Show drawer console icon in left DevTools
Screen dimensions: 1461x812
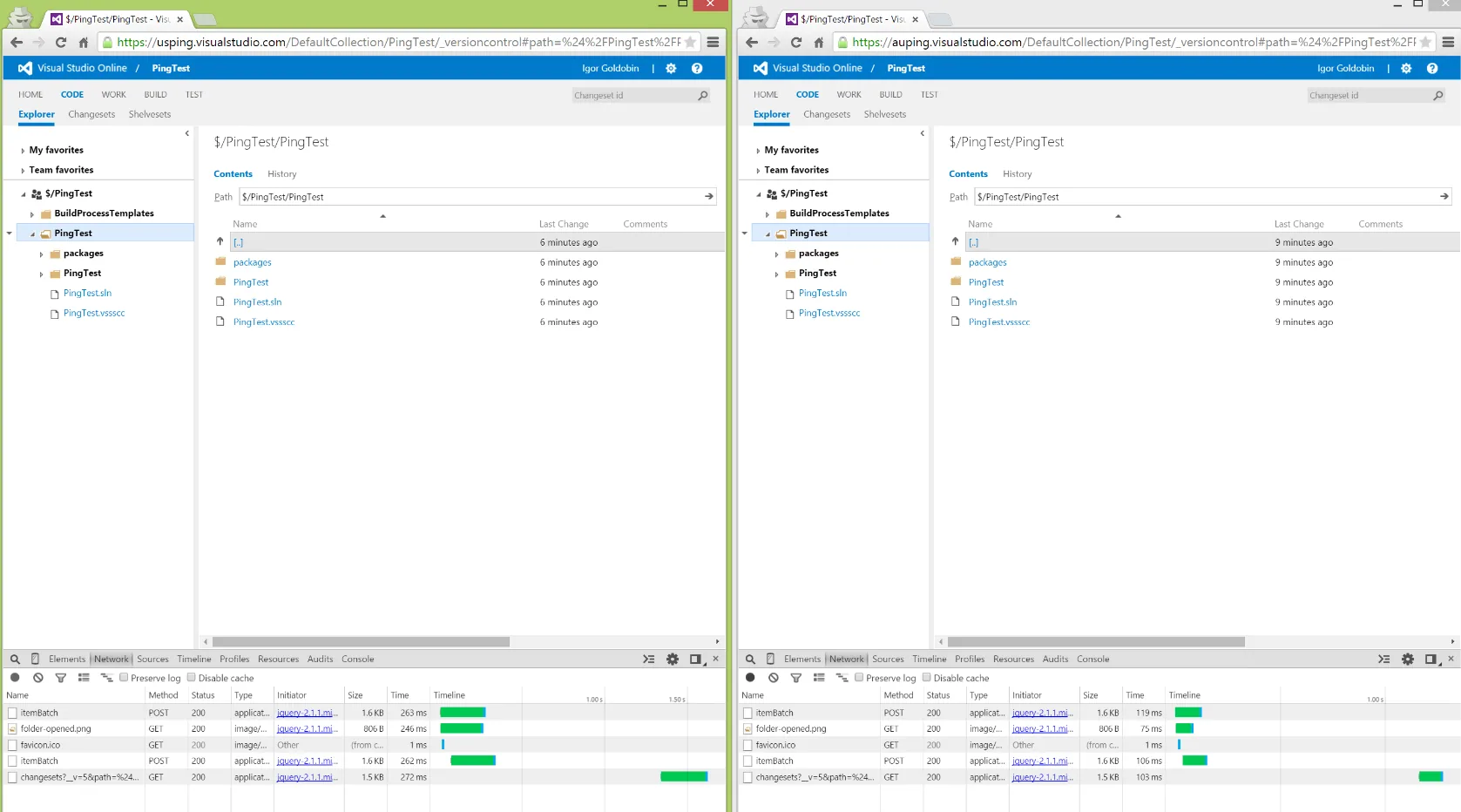tap(649, 660)
